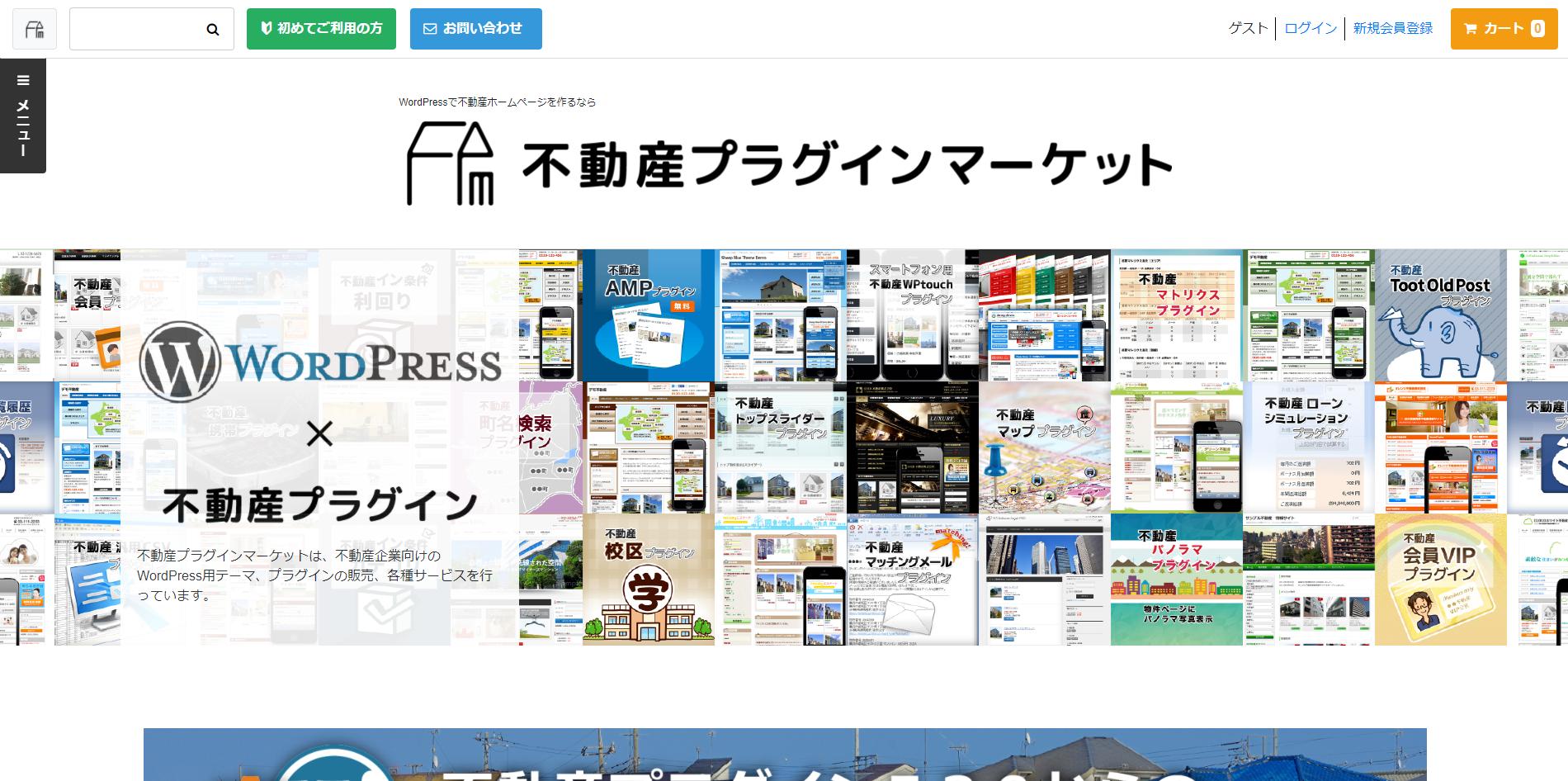Click the 新規会員登録 link
The image size is (1568, 781).
[x=1393, y=28]
